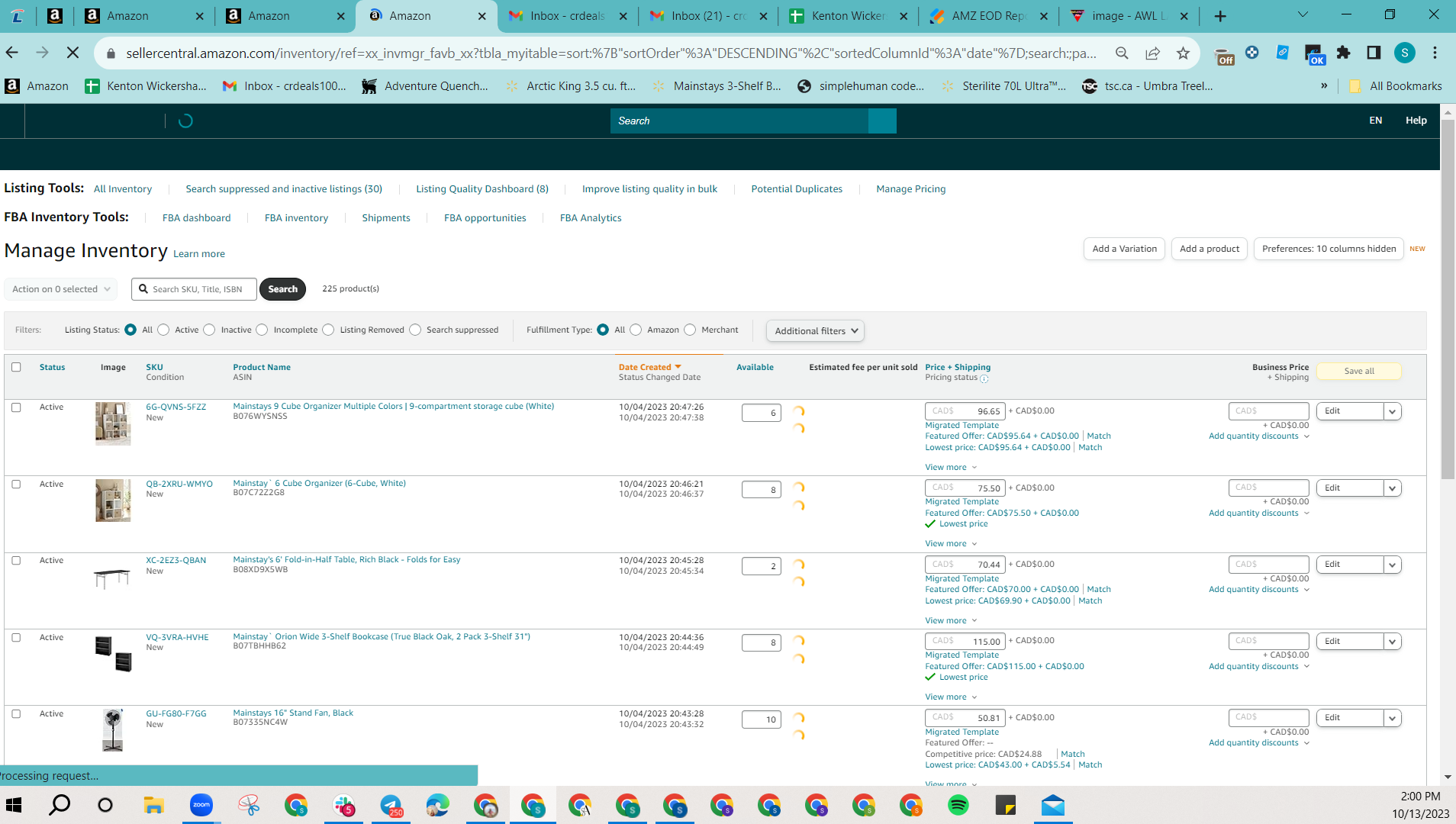Show more bookmarks with the chevron
1456x824 pixels.
coord(1324,86)
